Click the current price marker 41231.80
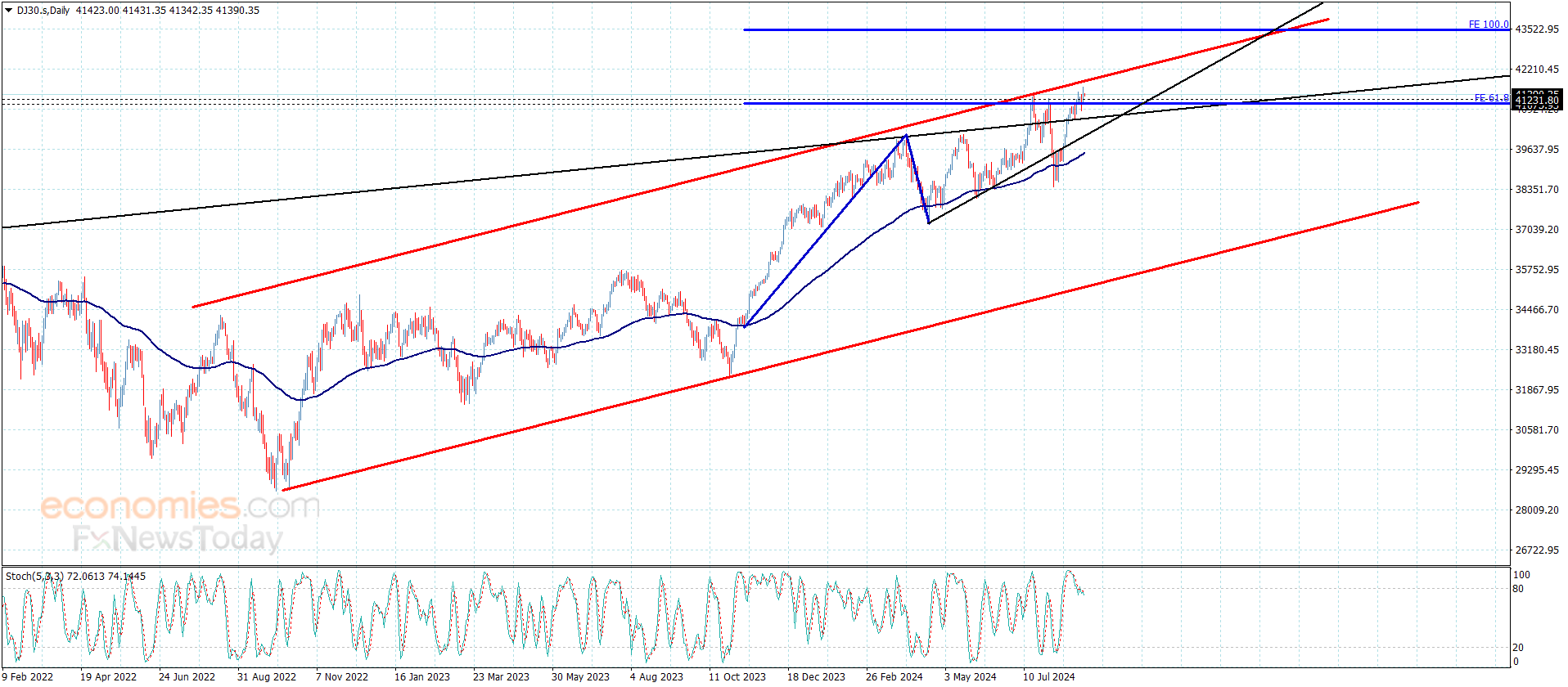The image size is (1568, 687). 1537,101
